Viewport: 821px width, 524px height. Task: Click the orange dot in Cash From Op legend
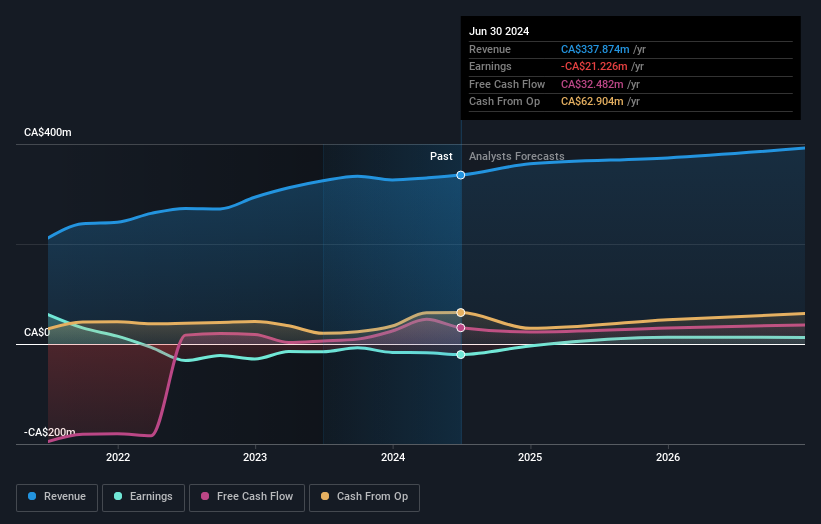point(325,496)
